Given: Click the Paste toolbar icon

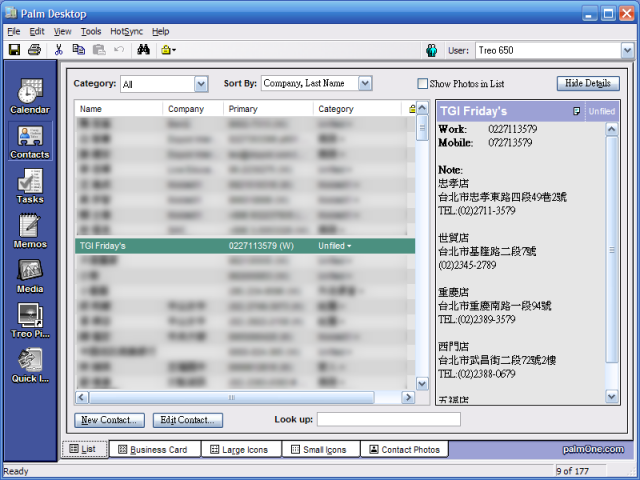Looking at the screenshot, I should coord(99,50).
